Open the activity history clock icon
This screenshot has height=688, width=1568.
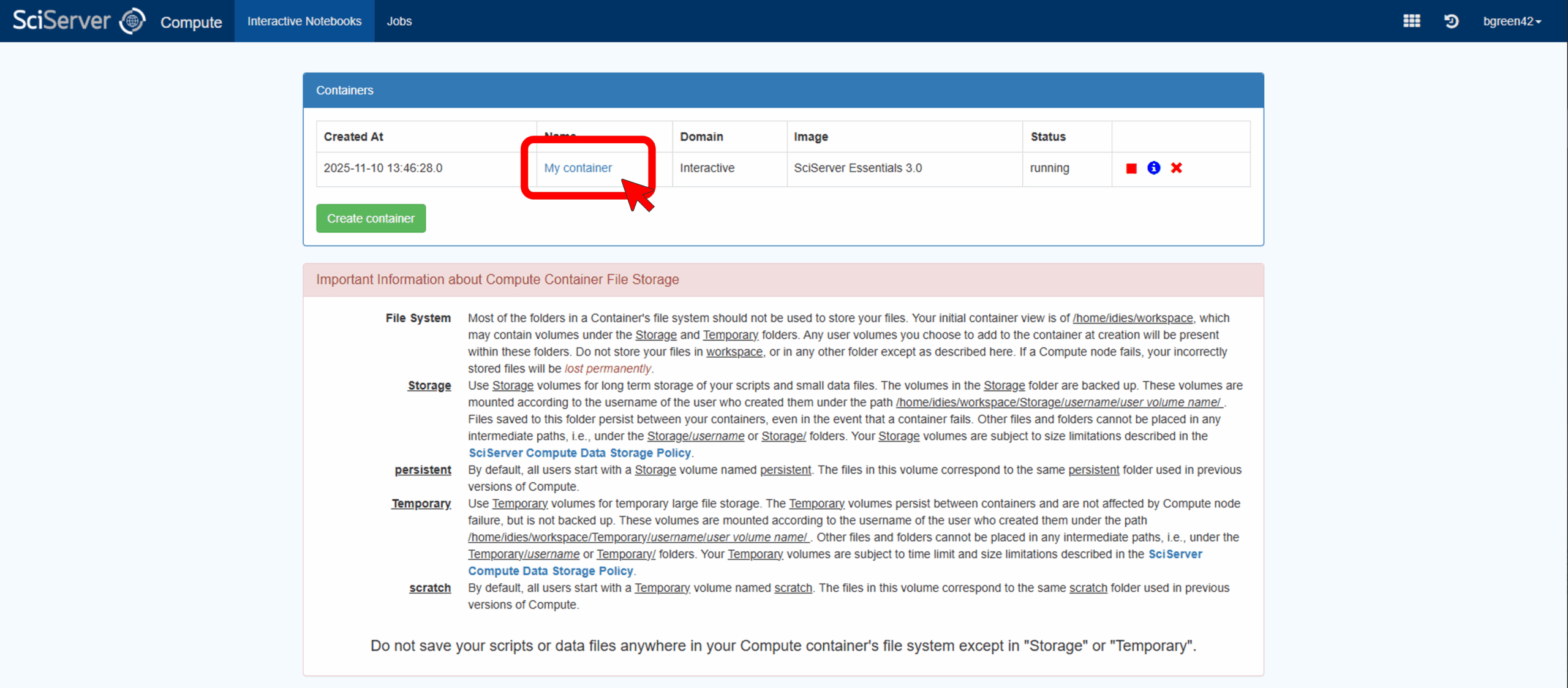point(1451,21)
